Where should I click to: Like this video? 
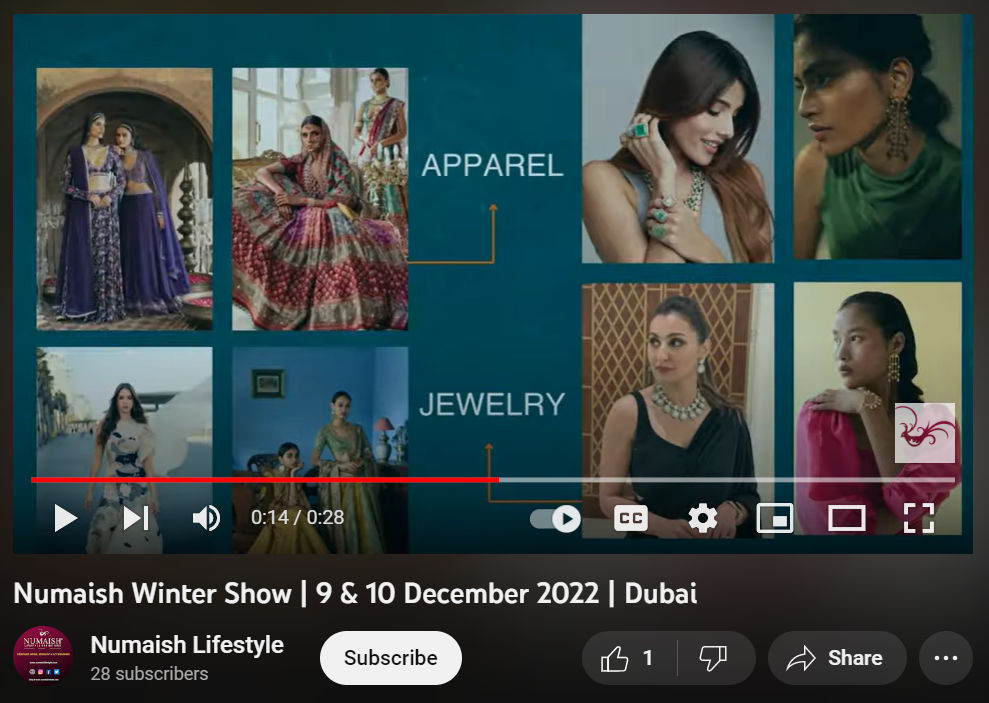629,658
